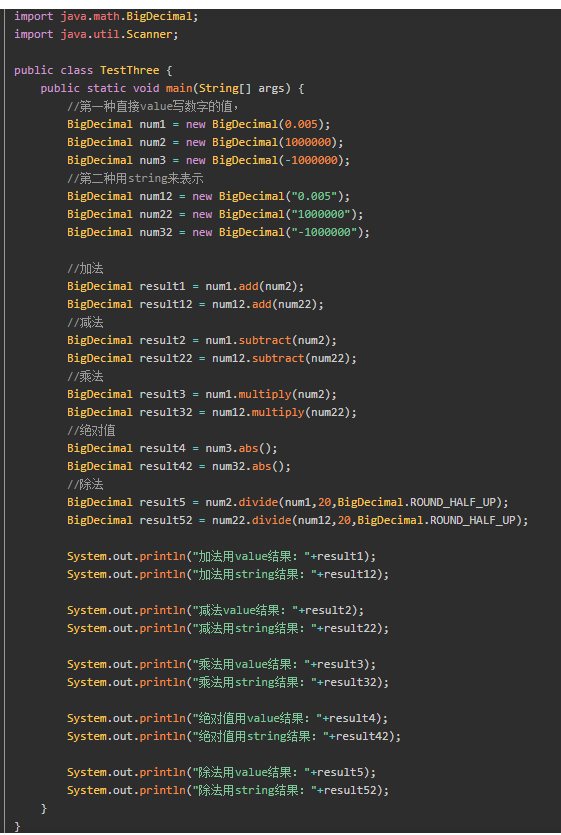Click the num32 BigDecimal("-1000000") line
Image resolution: width=561 pixels, height=835 pixels.
218,233
